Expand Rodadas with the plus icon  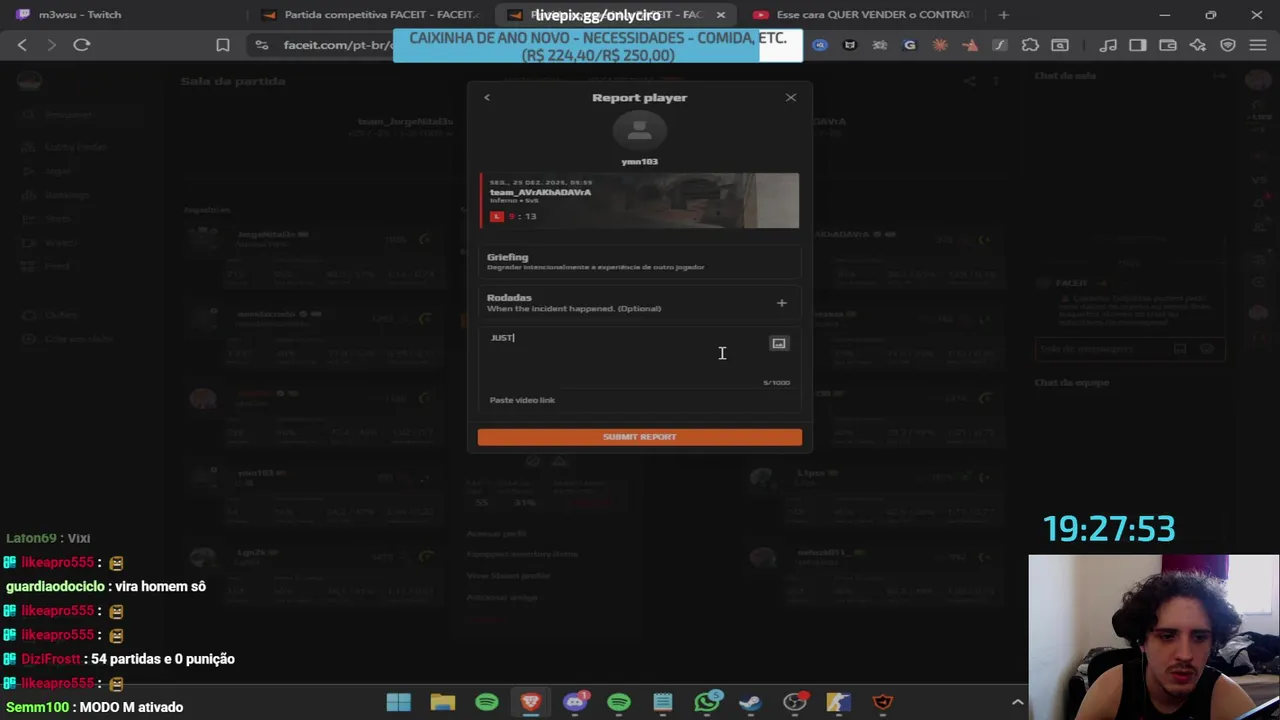(782, 303)
